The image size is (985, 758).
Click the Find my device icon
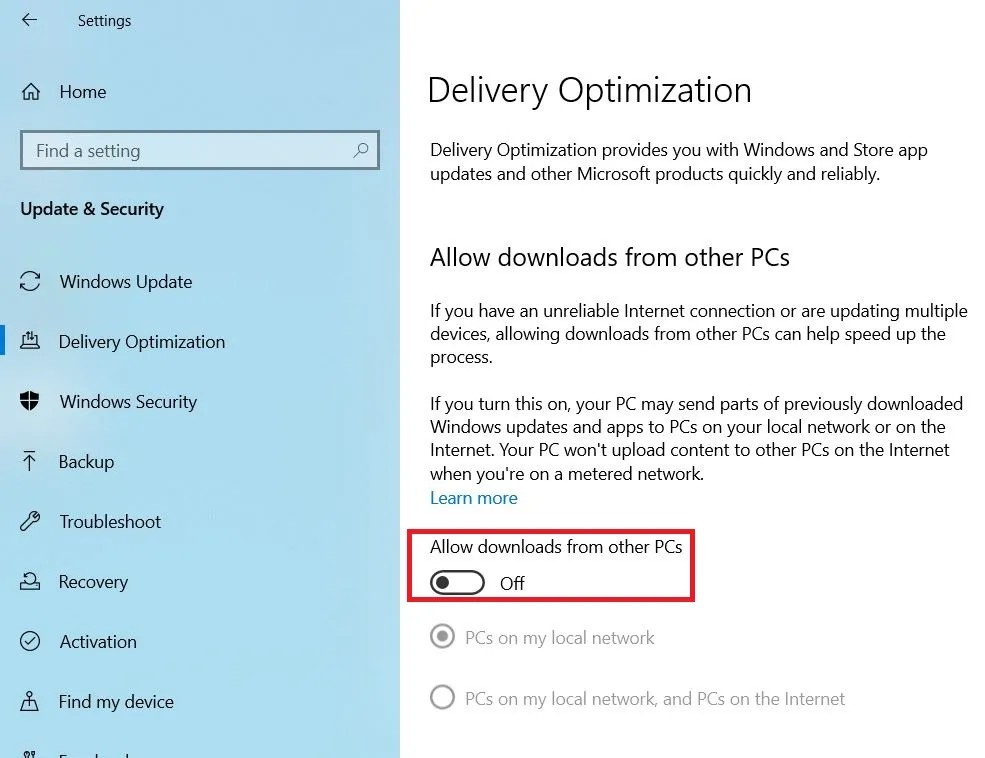31,702
